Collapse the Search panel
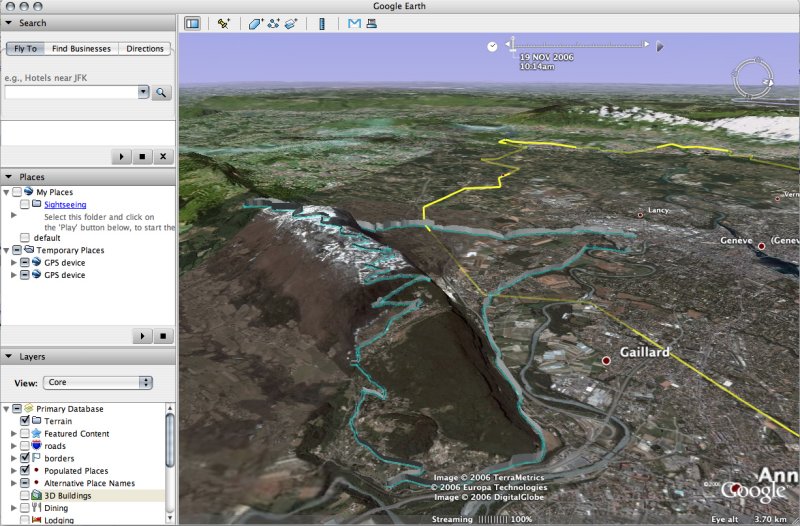Image resolution: width=800 pixels, height=526 pixels. (x=8, y=22)
